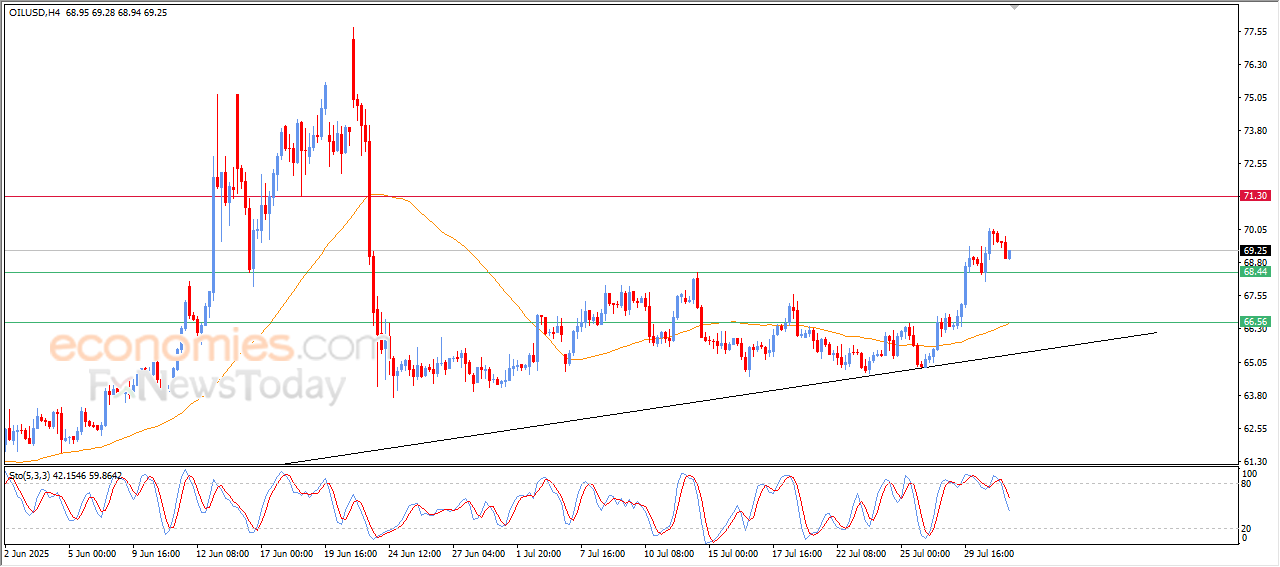The image size is (1280, 567).
Task: Select the 27 Jun 04:00 time label
Action: pyautogui.click(x=477, y=552)
